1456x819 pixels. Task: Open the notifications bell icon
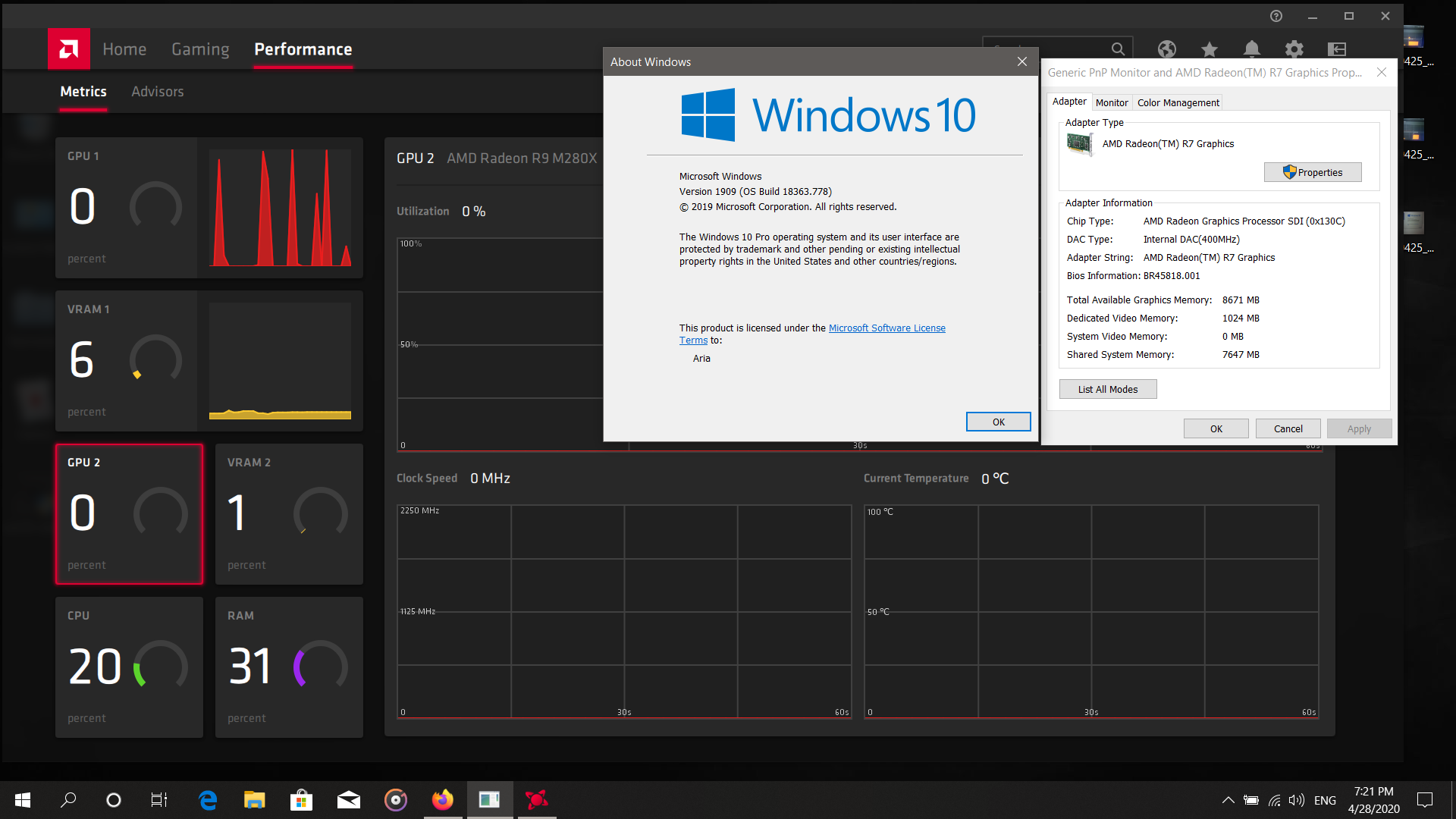pos(1251,49)
